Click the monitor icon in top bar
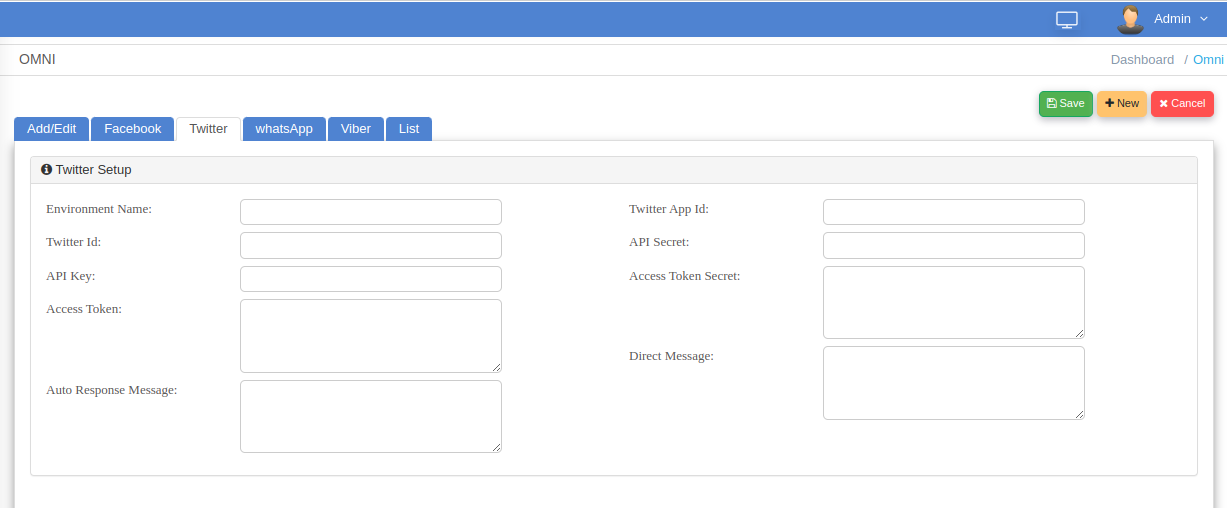The height and width of the screenshot is (508, 1227). point(1067,19)
